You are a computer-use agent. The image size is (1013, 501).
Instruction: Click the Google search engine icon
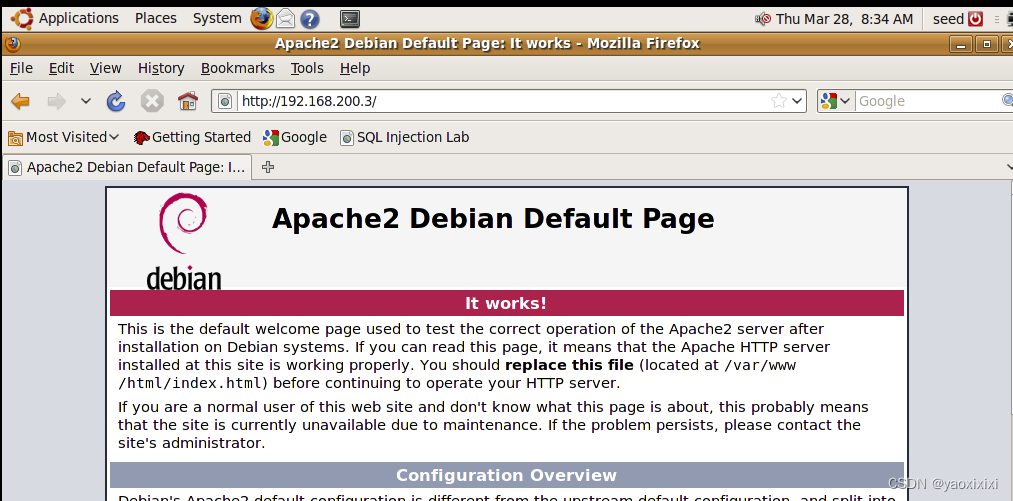(x=828, y=101)
